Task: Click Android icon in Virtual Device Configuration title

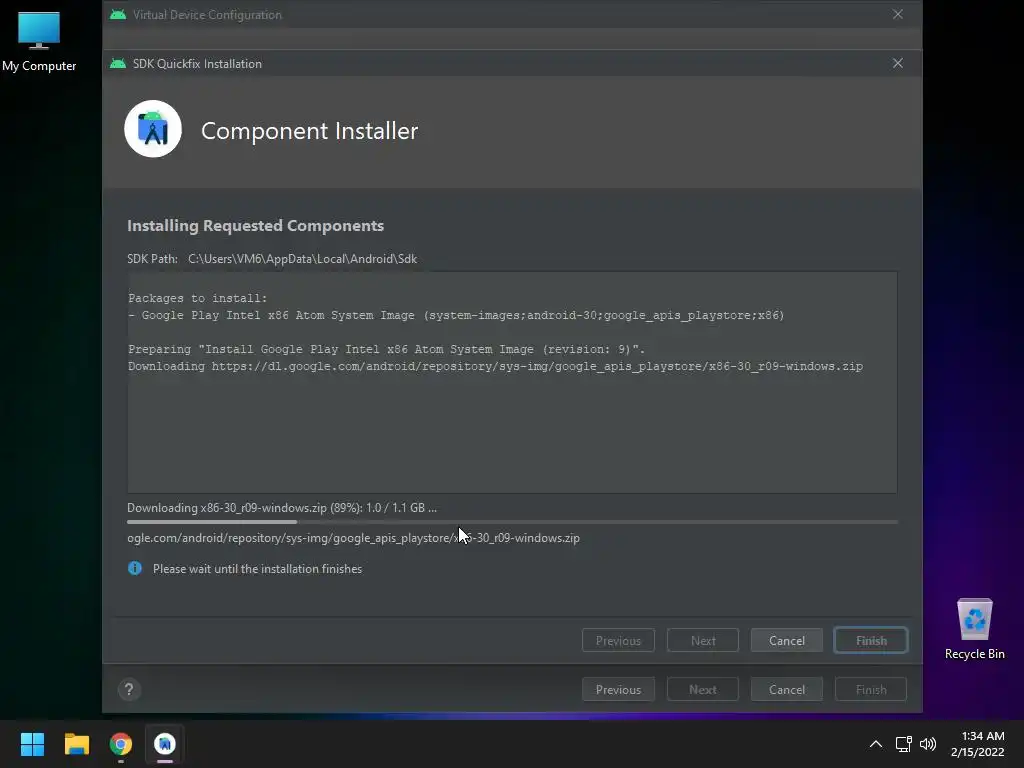Action: 118,14
